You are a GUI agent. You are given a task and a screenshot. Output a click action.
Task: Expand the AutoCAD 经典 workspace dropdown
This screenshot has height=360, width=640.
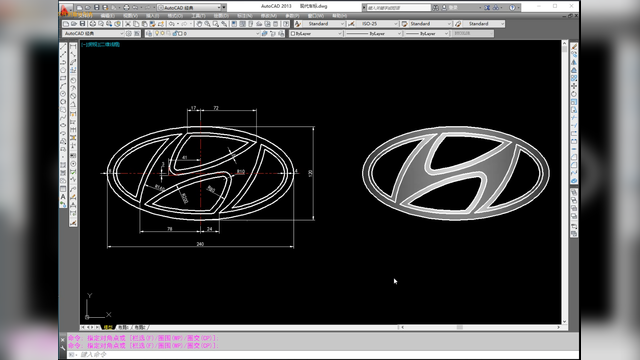pyautogui.click(x=93, y=33)
